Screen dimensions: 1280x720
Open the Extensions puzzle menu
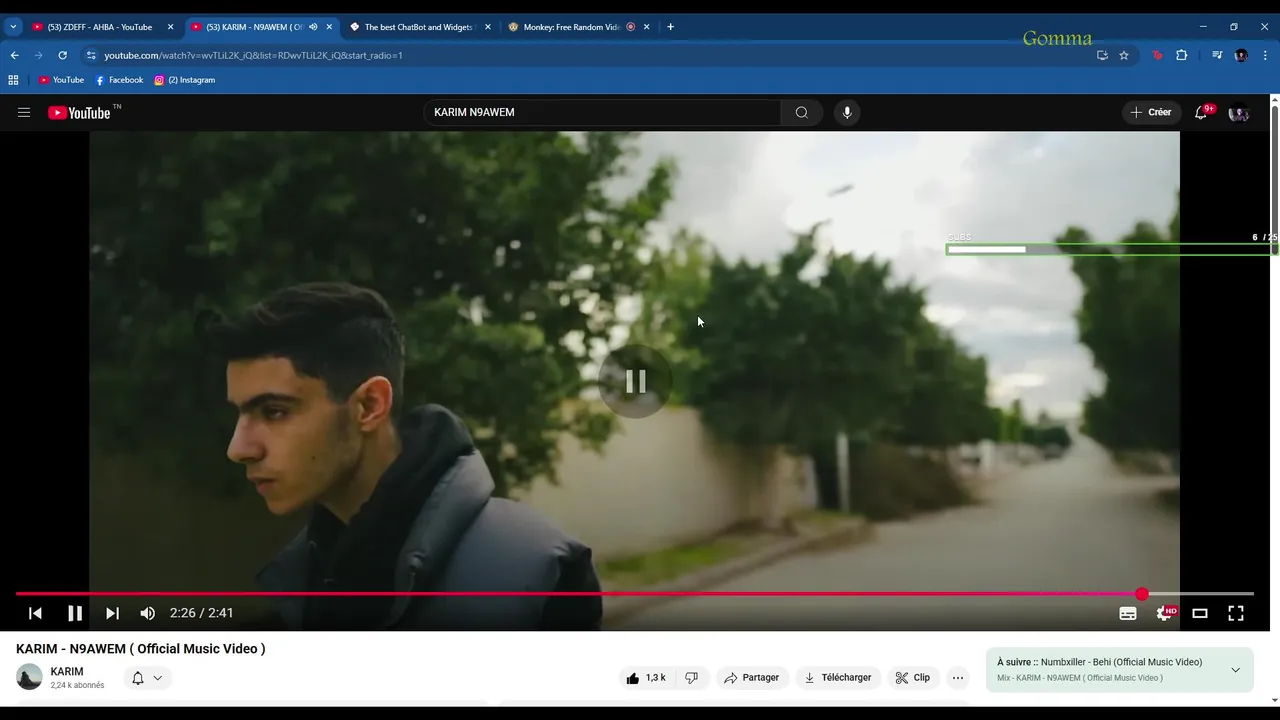click(x=1182, y=55)
